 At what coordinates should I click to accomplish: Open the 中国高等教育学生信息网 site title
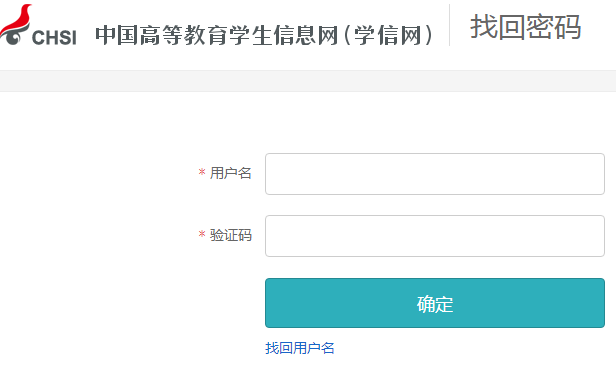coord(217,35)
